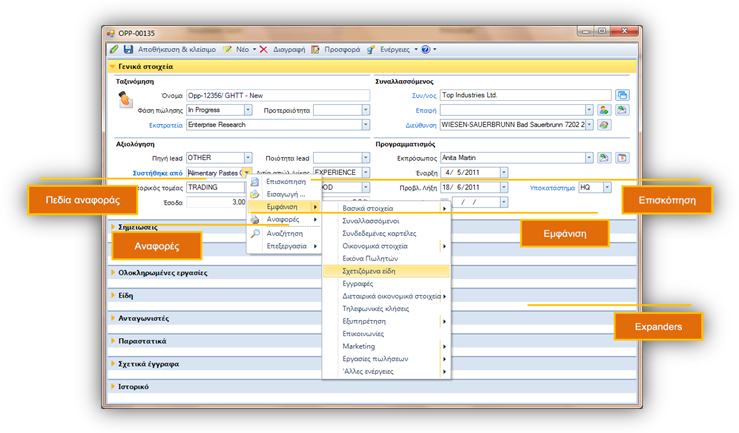The width and height of the screenshot is (739, 433).
Task: Click the Διεύθυνση link label
Action: coord(421,125)
